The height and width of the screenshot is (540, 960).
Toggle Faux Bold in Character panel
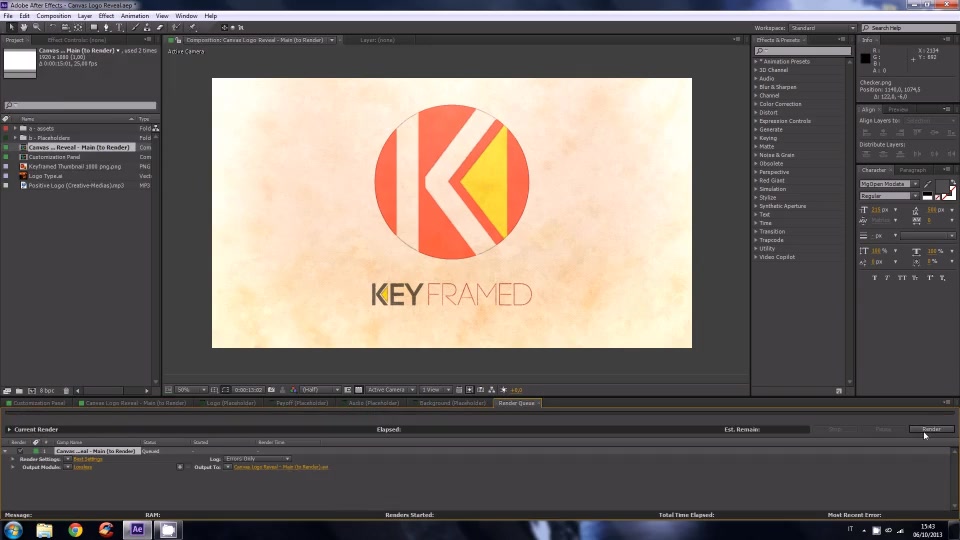pos(874,278)
